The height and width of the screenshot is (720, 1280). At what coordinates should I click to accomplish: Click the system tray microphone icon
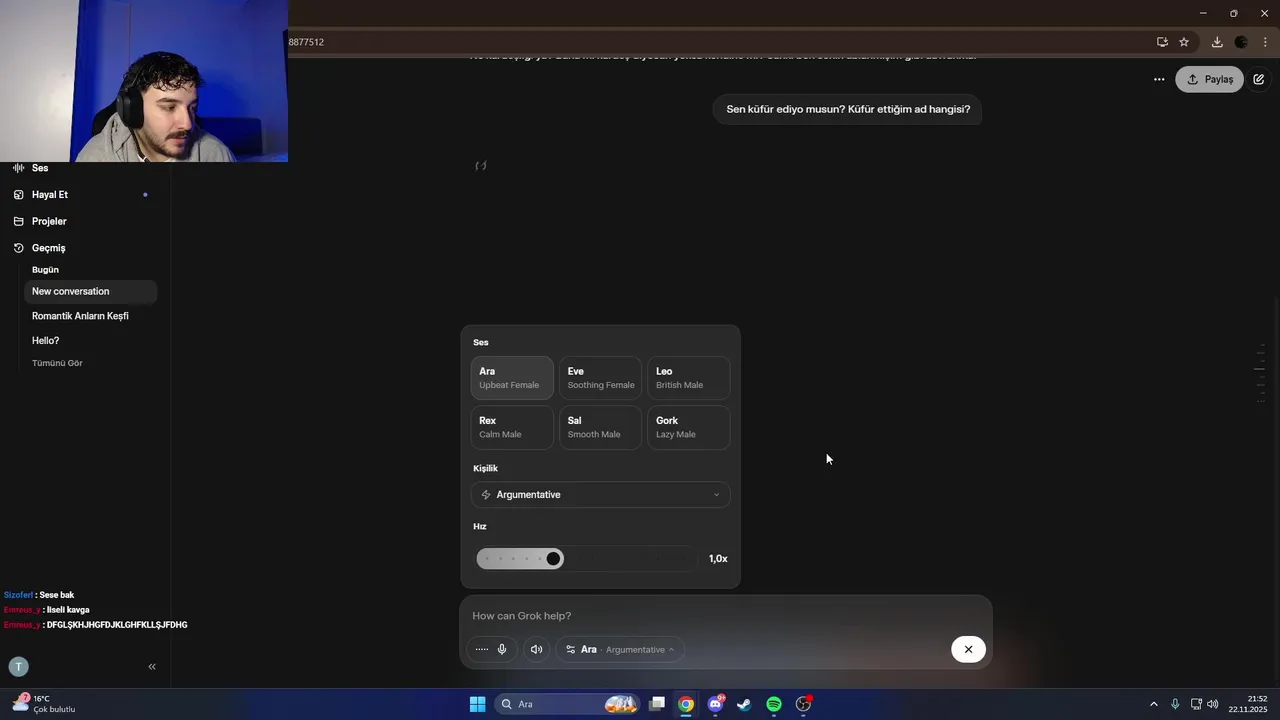pyautogui.click(x=1175, y=704)
